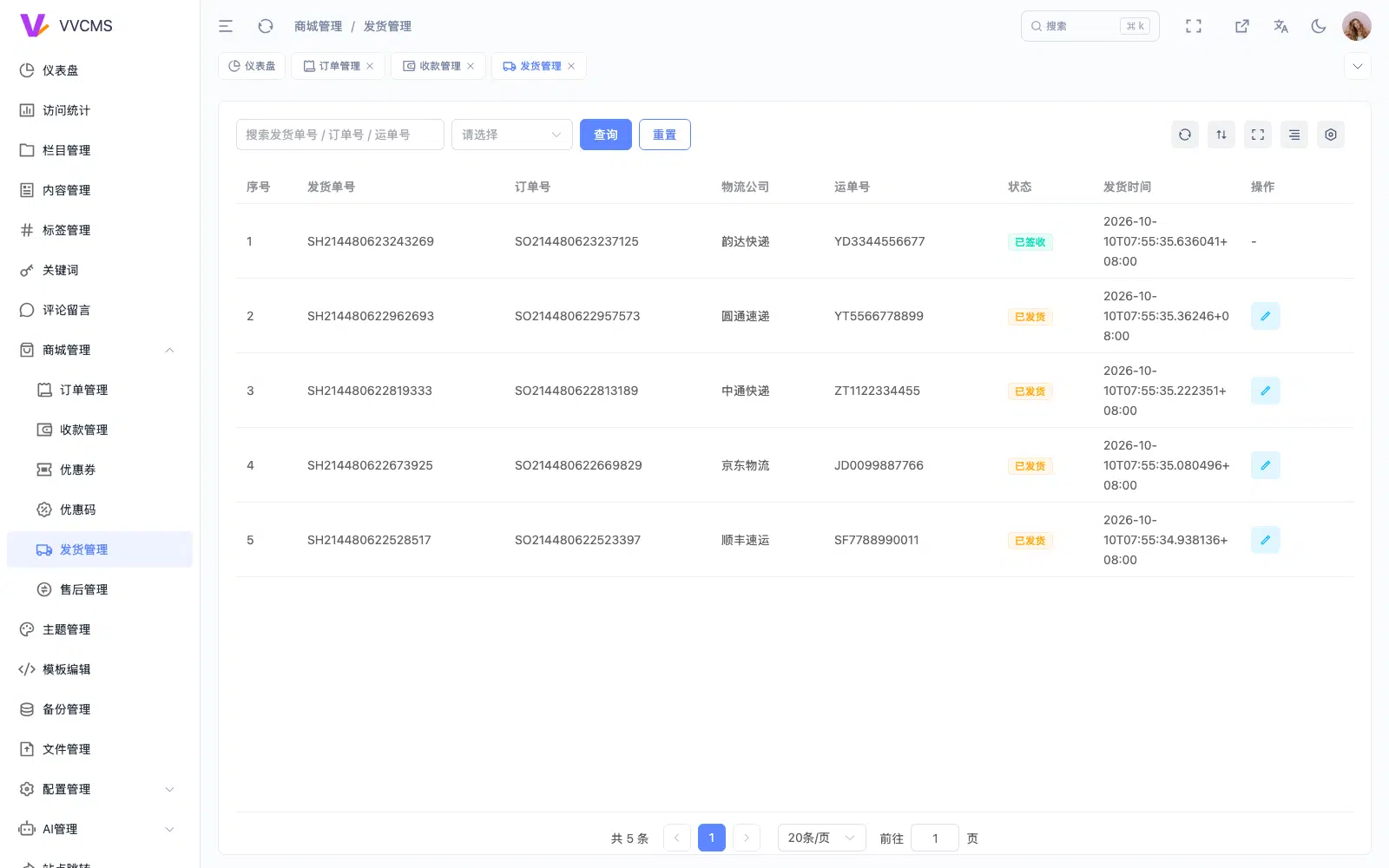Close the 收款管理 tab
Screen dimensions: 1389x868
(x=471, y=66)
